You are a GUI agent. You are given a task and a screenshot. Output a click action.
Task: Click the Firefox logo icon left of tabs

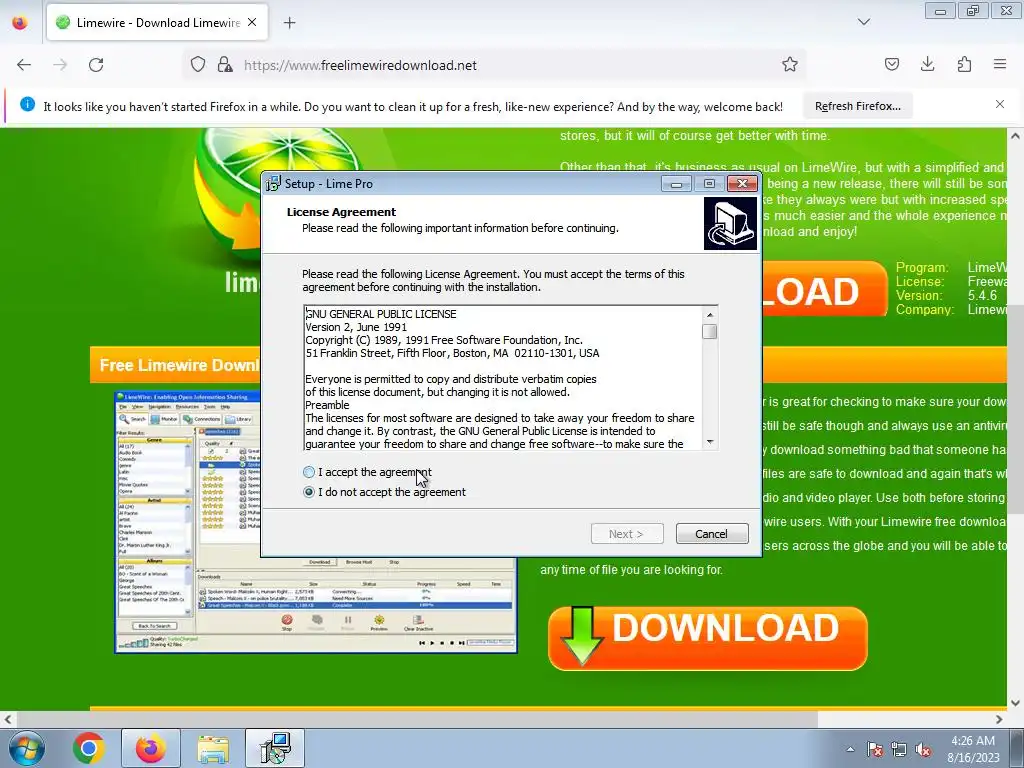click(20, 22)
